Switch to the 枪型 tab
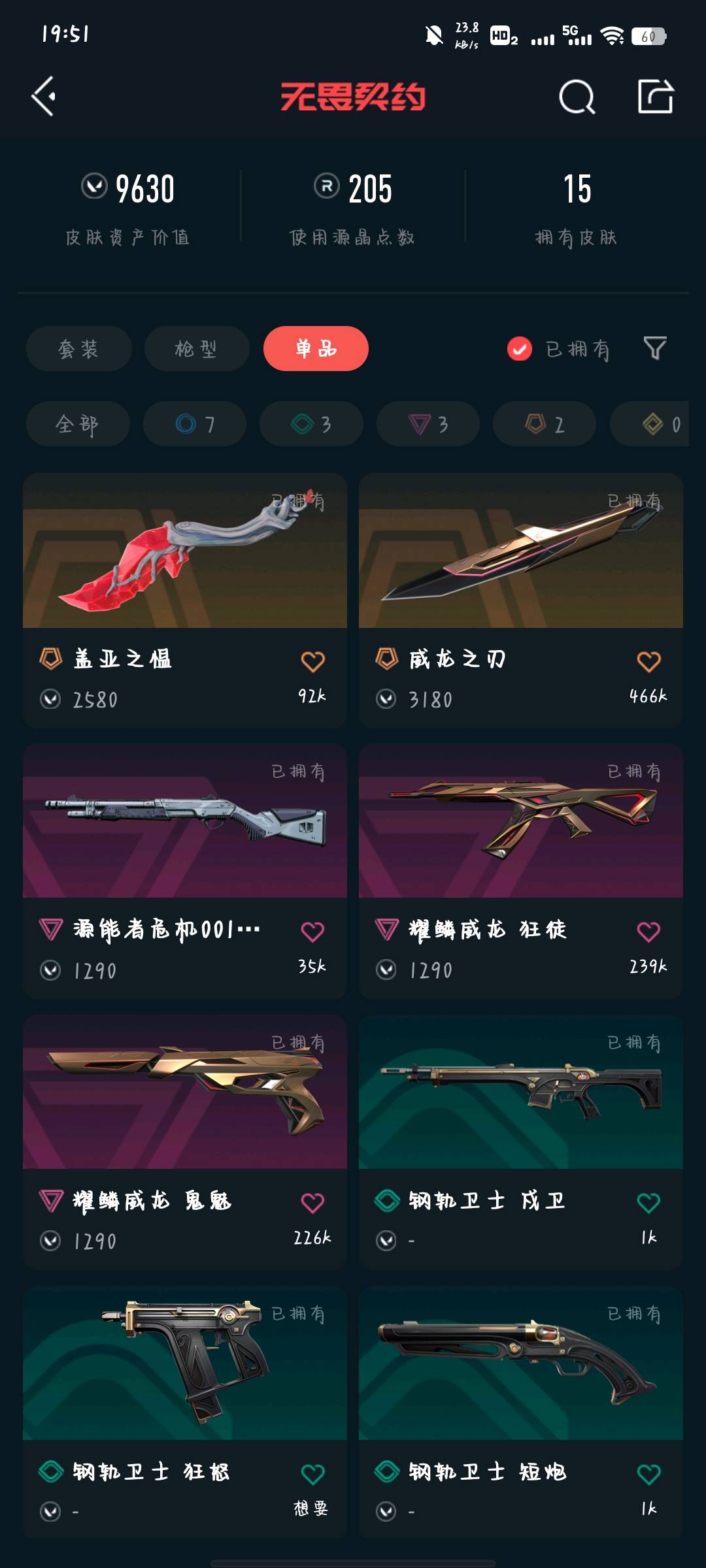Screen dimensions: 706x1568 [197, 348]
